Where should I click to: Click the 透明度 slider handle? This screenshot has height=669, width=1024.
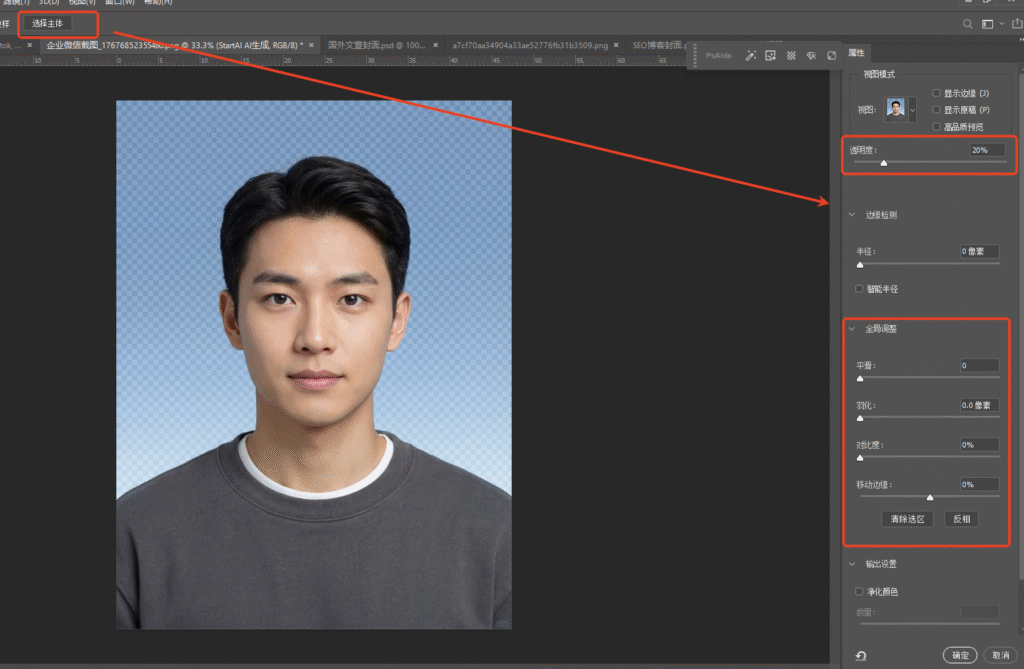[x=883, y=162]
